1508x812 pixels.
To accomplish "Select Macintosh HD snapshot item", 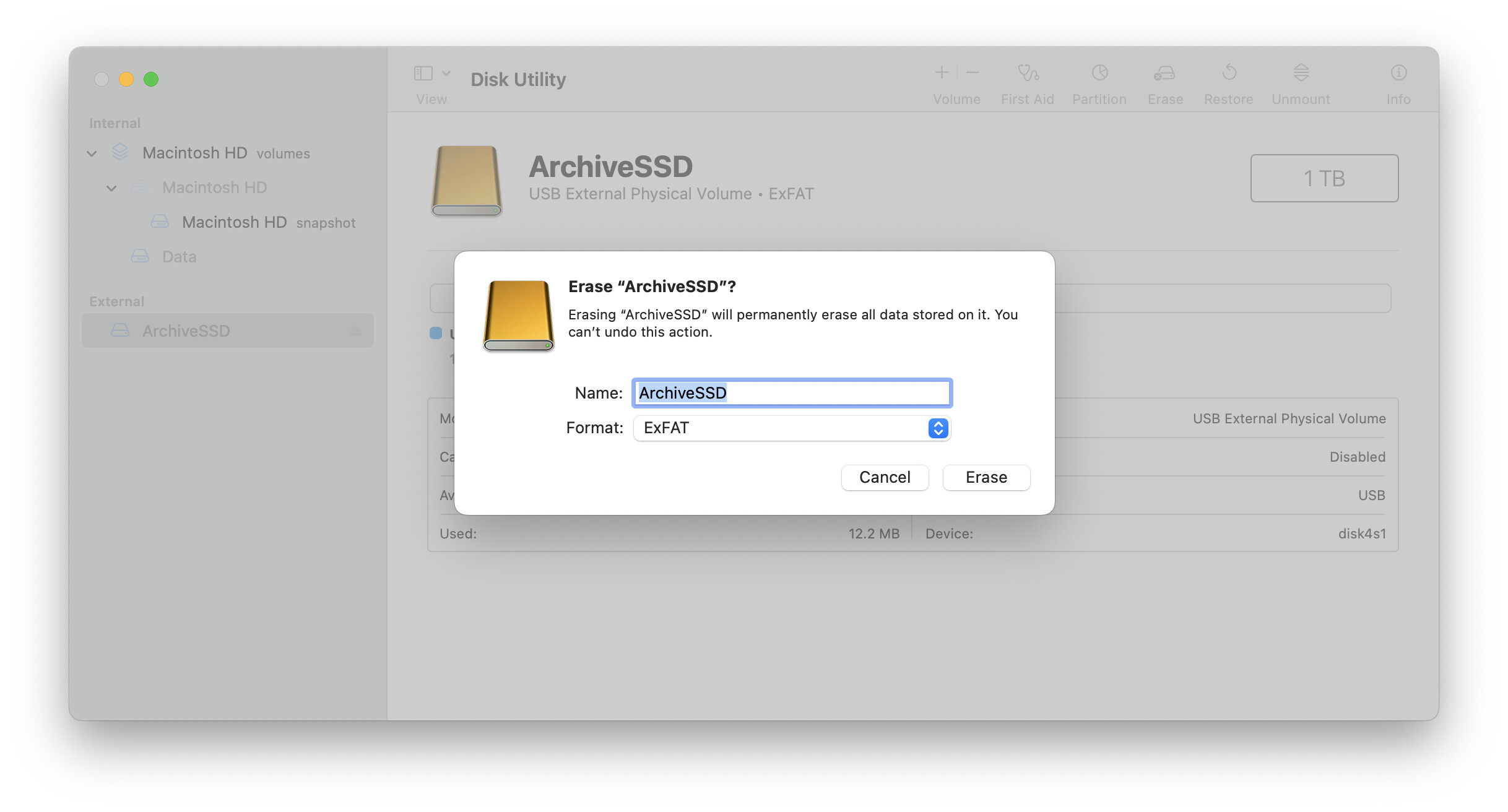I will (x=234, y=222).
